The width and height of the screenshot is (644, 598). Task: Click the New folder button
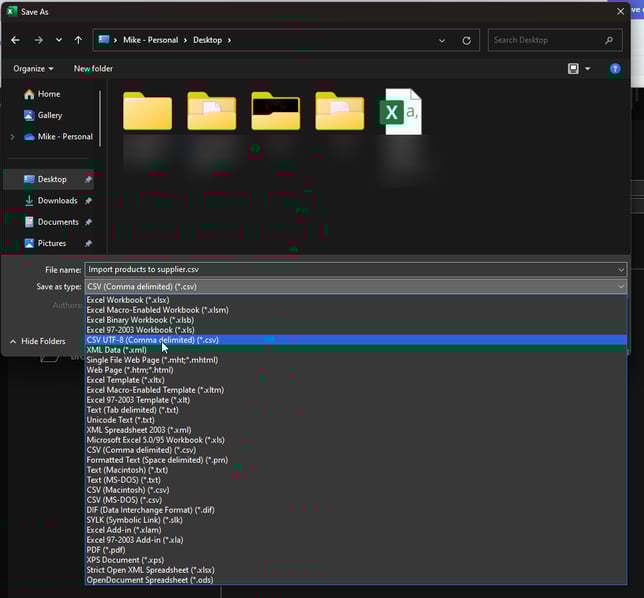pyautogui.click(x=93, y=69)
